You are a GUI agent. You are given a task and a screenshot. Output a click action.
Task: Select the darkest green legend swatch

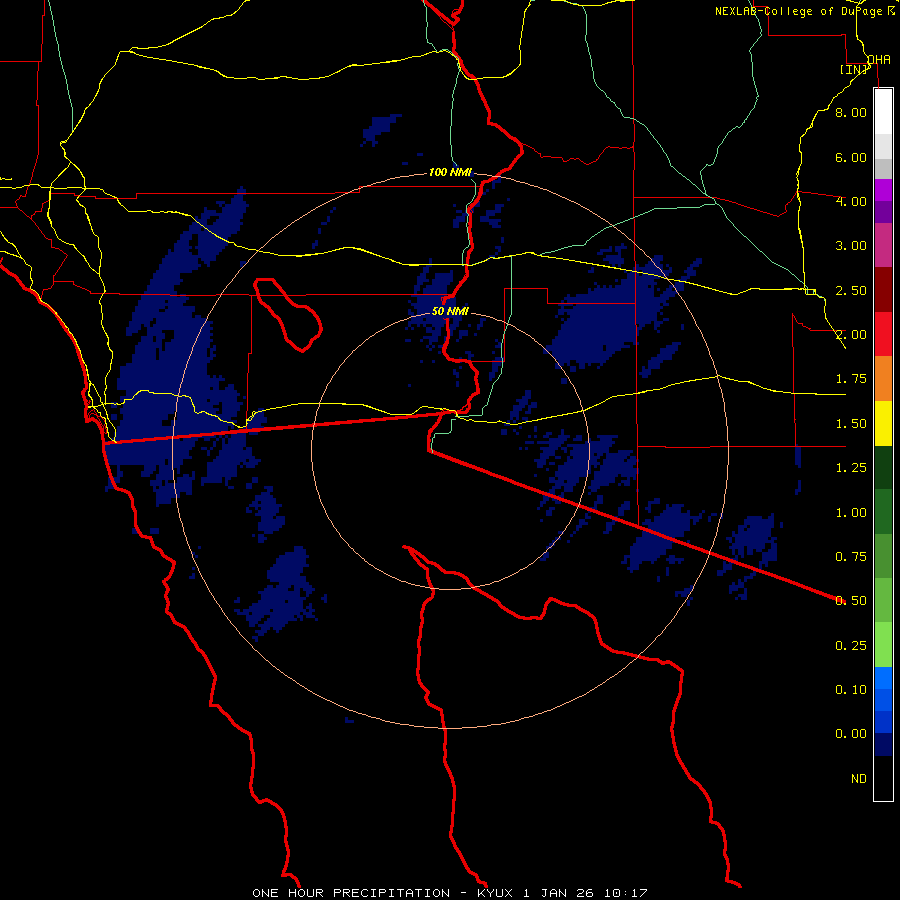point(883,468)
